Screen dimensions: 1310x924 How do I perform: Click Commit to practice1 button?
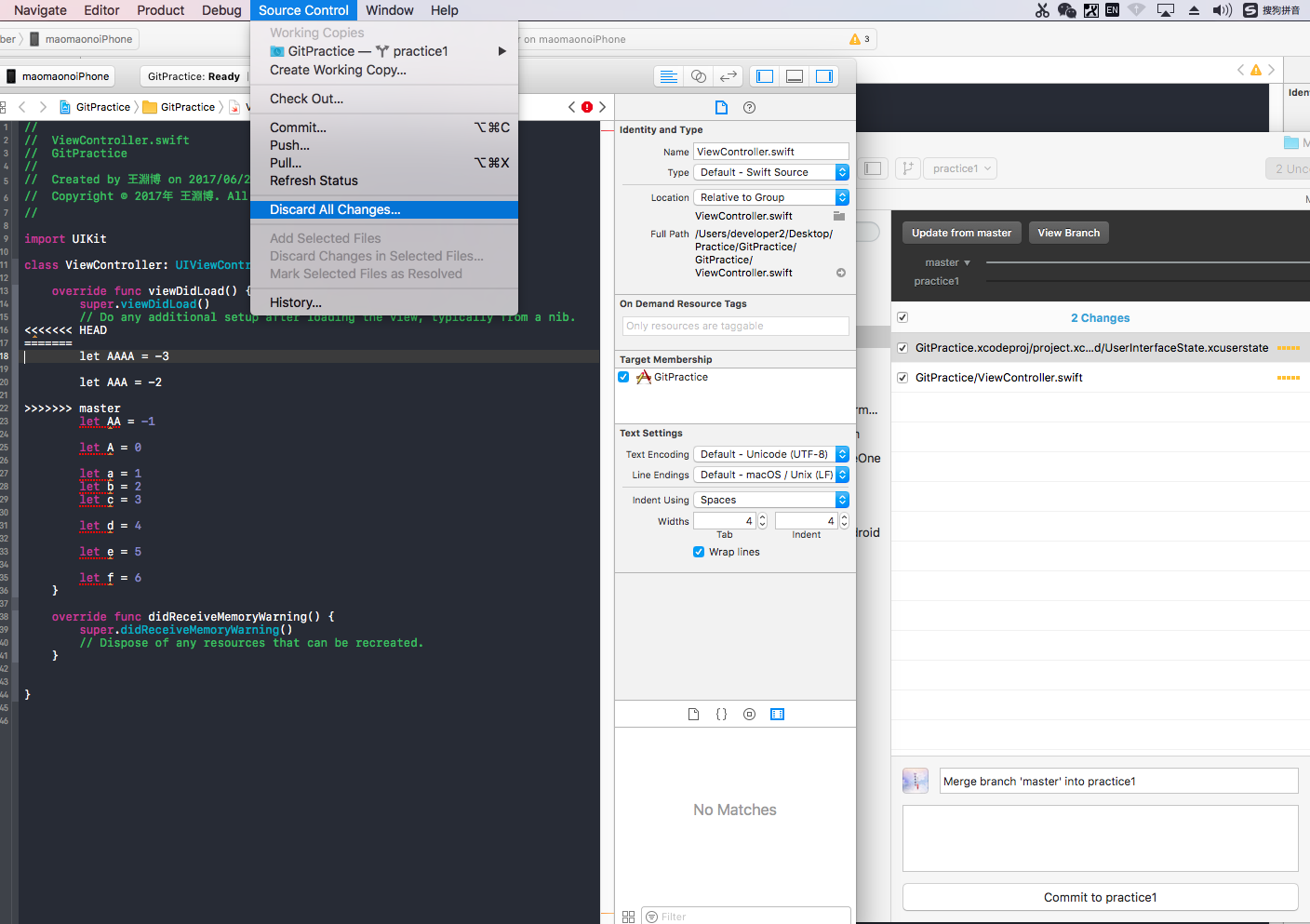pyautogui.click(x=1100, y=897)
